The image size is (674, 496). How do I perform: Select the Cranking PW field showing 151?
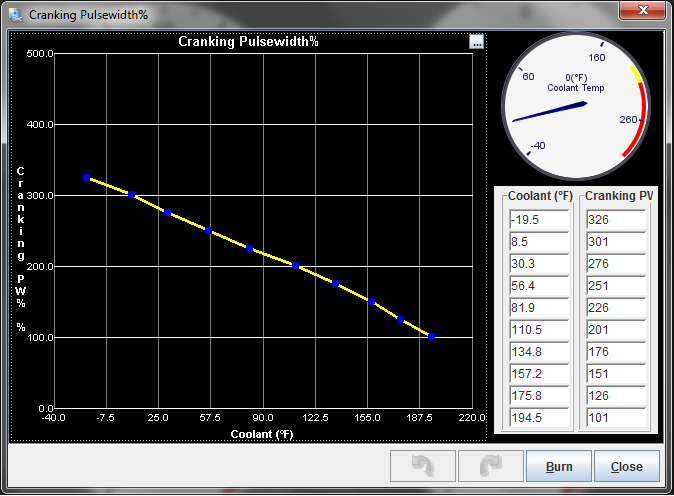[x=616, y=374]
